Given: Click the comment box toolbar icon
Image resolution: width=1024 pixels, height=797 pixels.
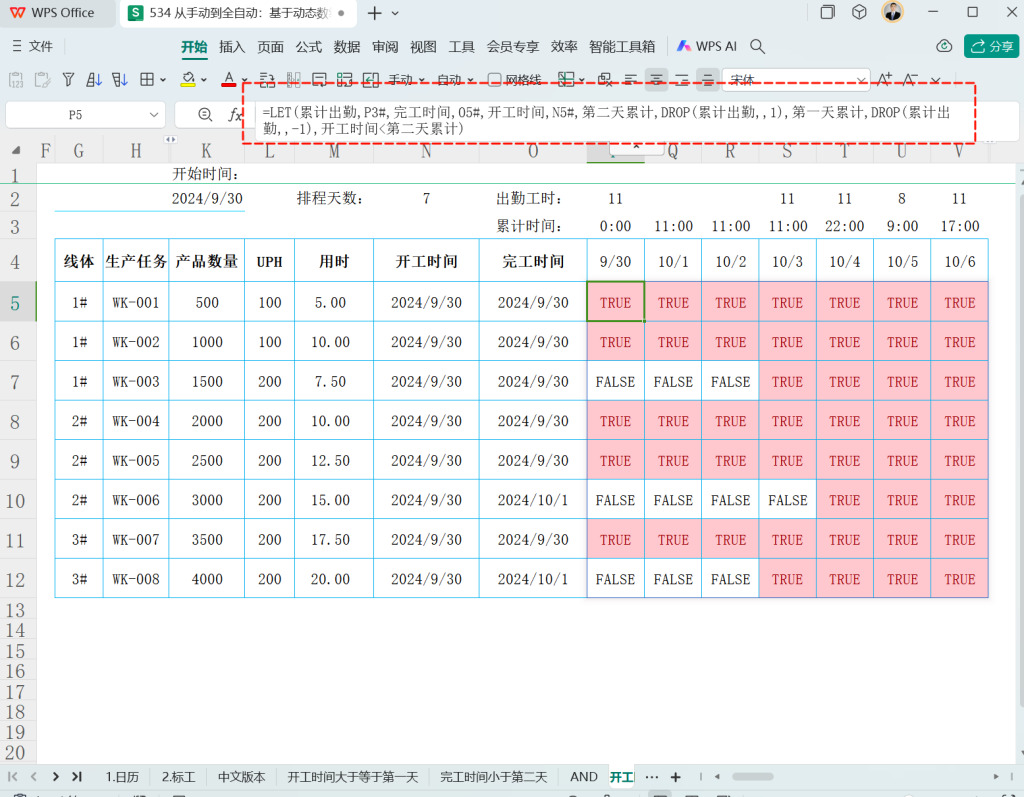Looking at the screenshot, I should (x=319, y=80).
